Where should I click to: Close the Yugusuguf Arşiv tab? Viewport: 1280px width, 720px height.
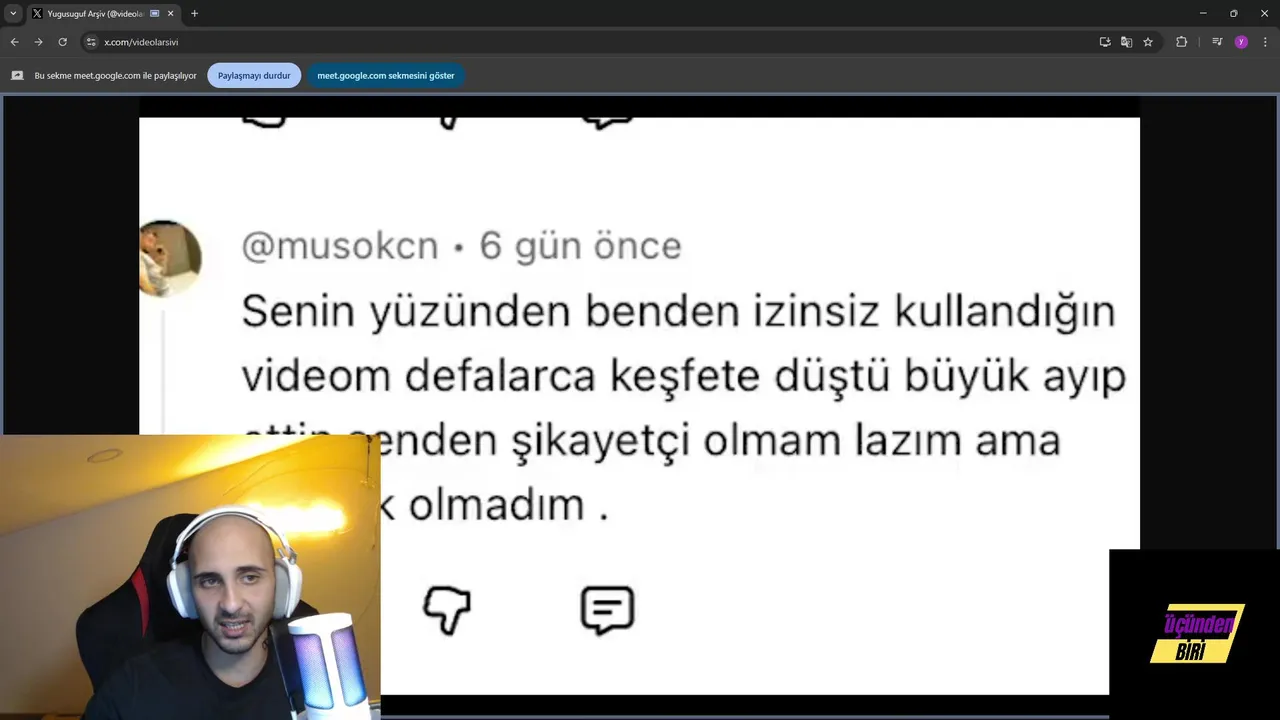[170, 14]
